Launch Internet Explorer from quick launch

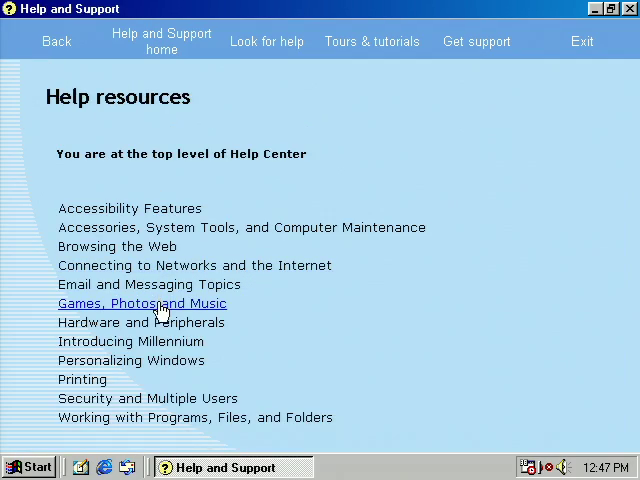click(x=104, y=467)
